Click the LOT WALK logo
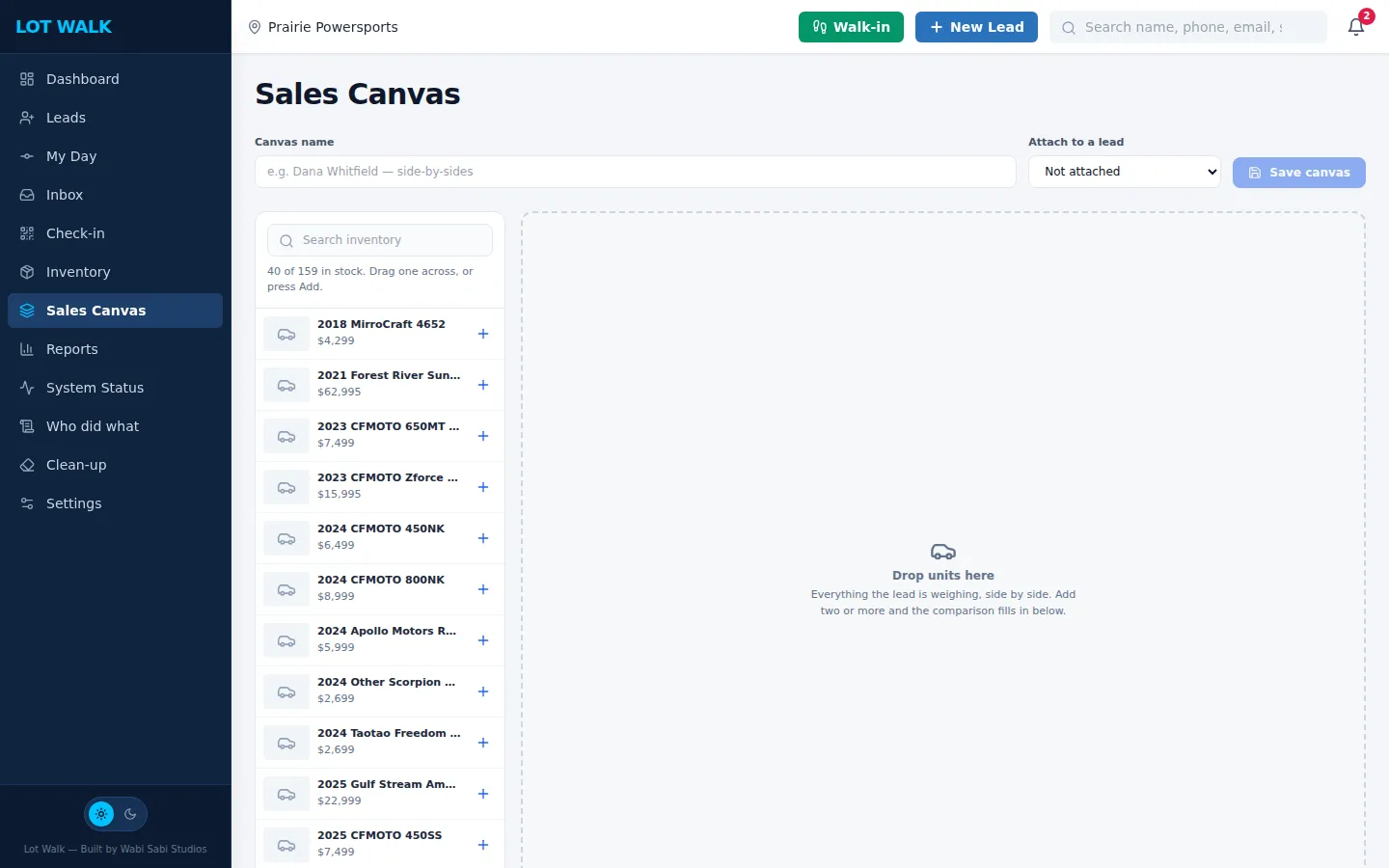 point(64,27)
